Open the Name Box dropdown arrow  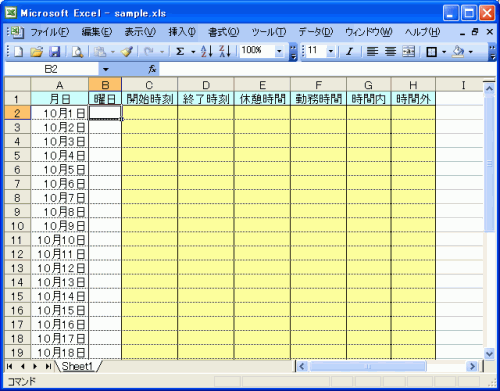[106, 69]
